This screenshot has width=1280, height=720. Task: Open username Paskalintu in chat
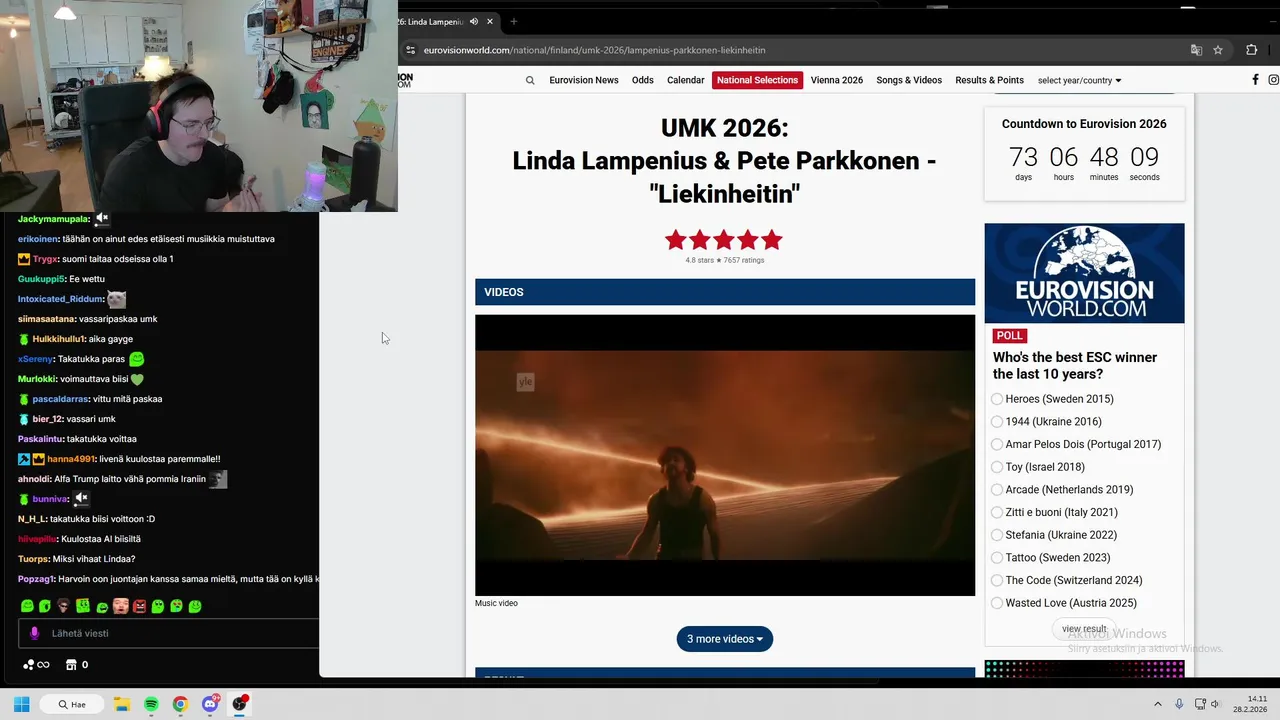tap(40, 439)
